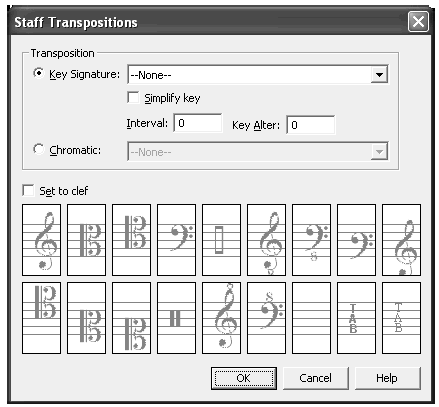
Task: Select the rectangular percussion clef icon
Action: (221, 240)
